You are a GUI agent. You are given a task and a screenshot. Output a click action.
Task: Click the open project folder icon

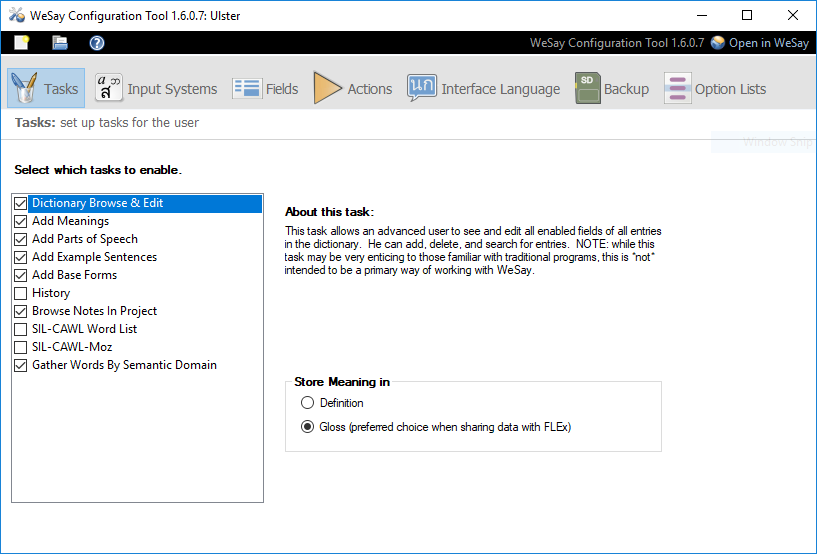point(59,43)
